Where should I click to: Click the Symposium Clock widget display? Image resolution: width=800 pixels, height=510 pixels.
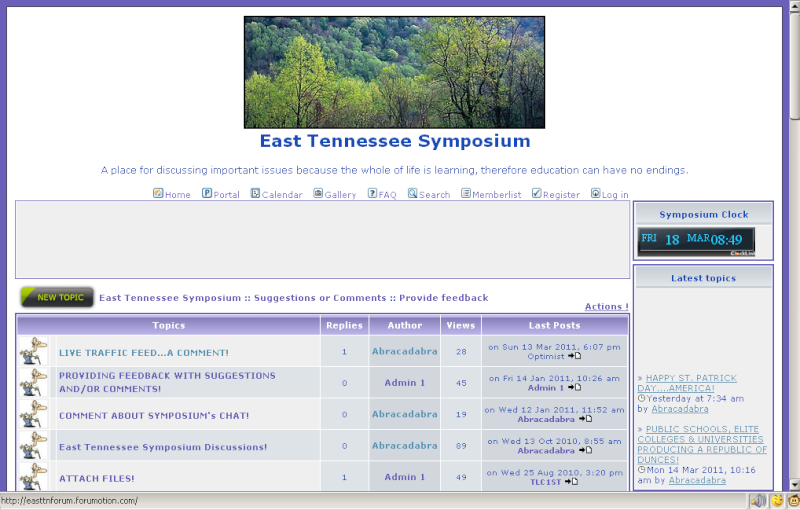click(x=696, y=242)
